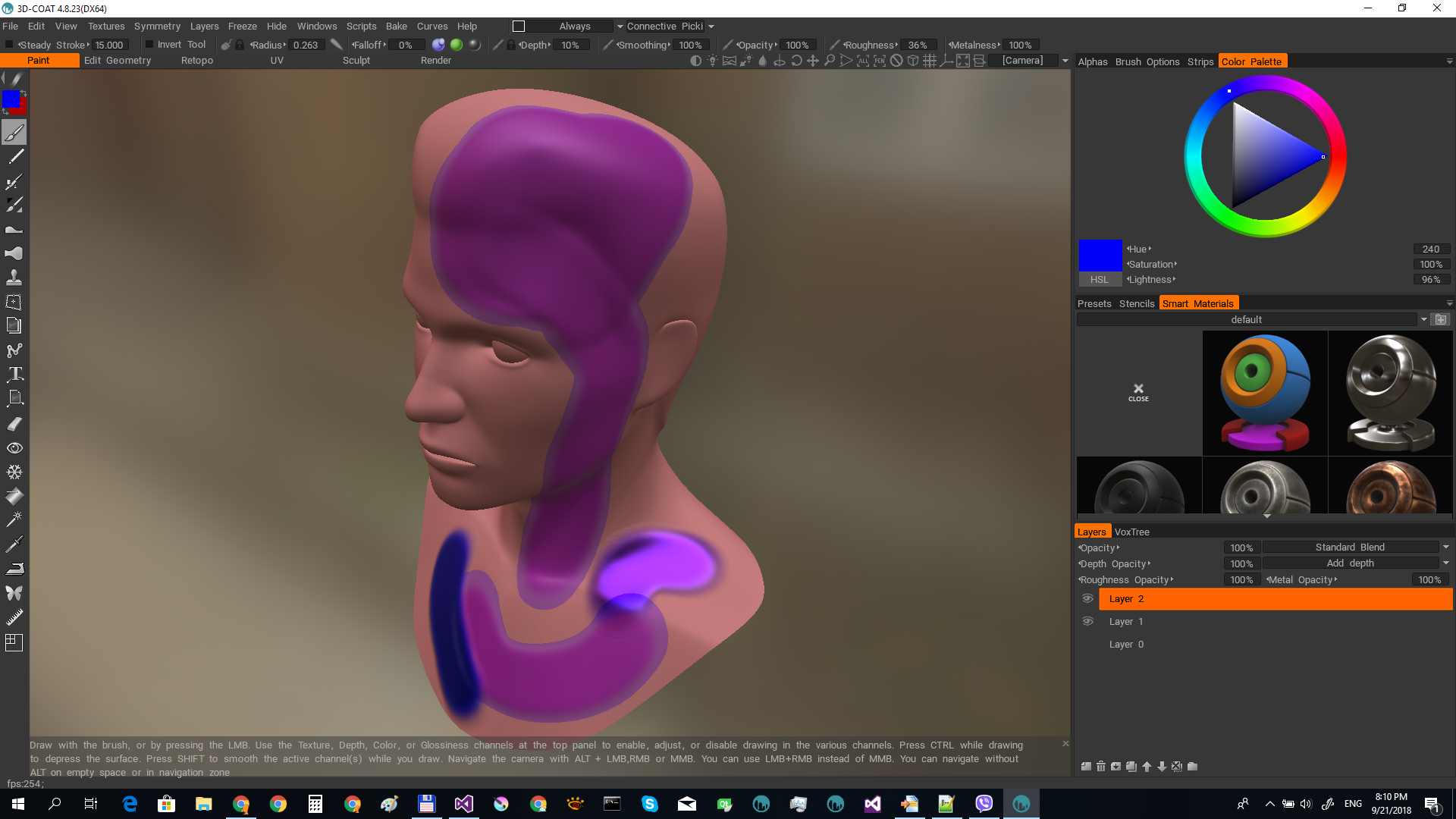1456x819 pixels.
Task: Select the Freeze snowflake tool
Action: 14,472
